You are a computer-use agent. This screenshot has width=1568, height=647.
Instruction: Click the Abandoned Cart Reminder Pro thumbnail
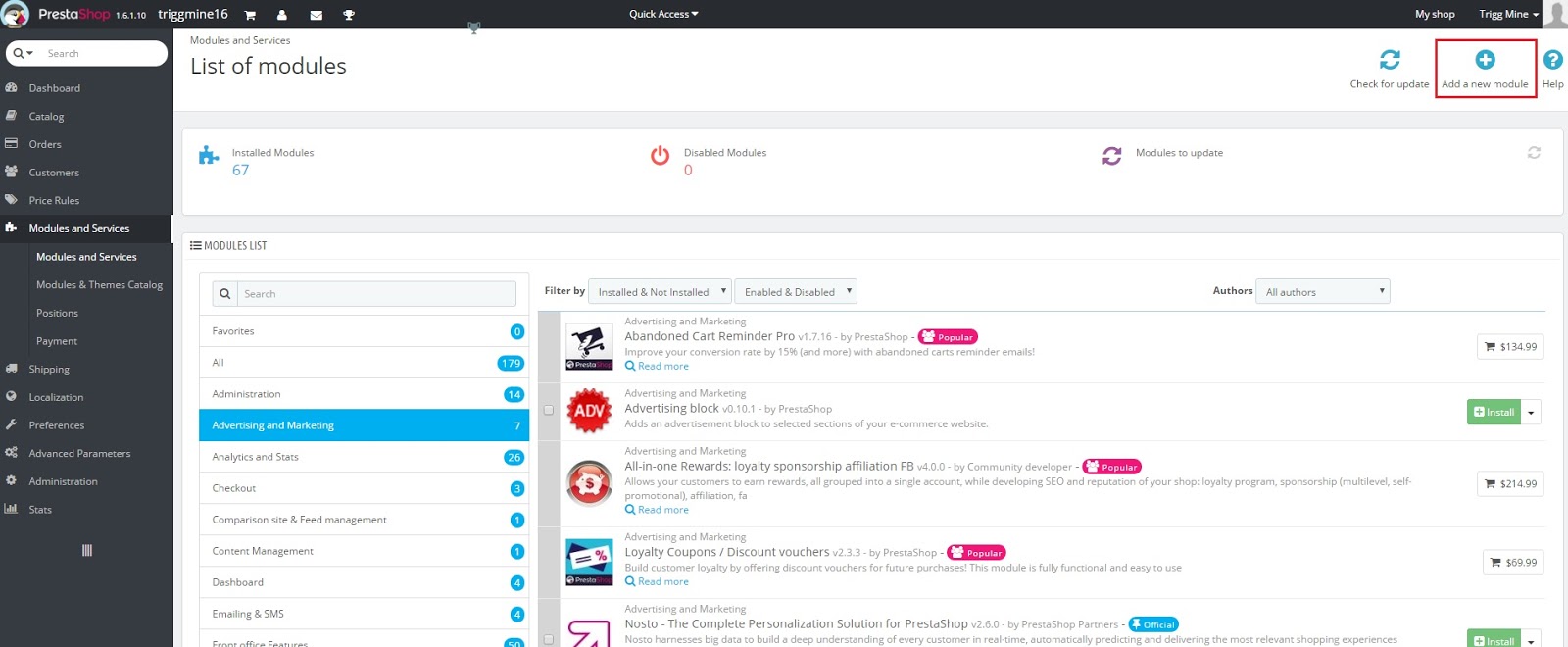tap(589, 347)
